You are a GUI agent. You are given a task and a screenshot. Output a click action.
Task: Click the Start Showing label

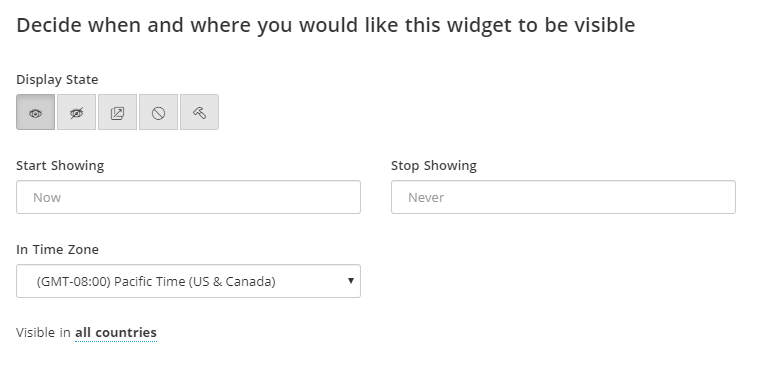(60, 166)
